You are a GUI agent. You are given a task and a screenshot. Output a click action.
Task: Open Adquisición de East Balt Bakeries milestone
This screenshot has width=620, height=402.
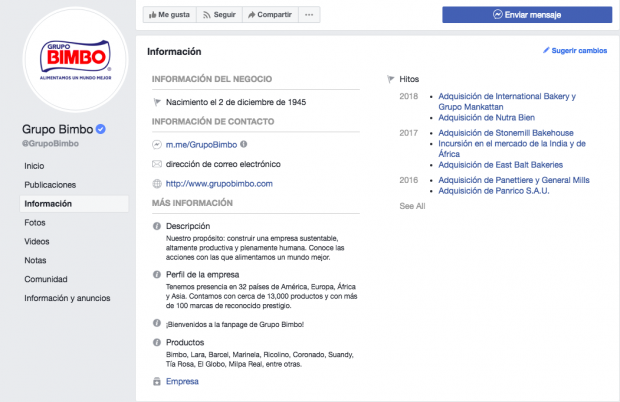[x=501, y=165]
